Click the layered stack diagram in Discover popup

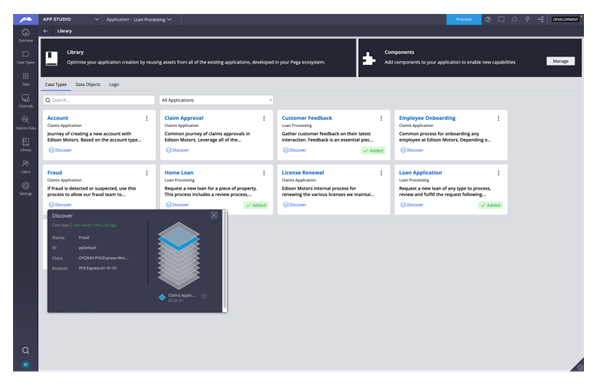[x=179, y=256]
